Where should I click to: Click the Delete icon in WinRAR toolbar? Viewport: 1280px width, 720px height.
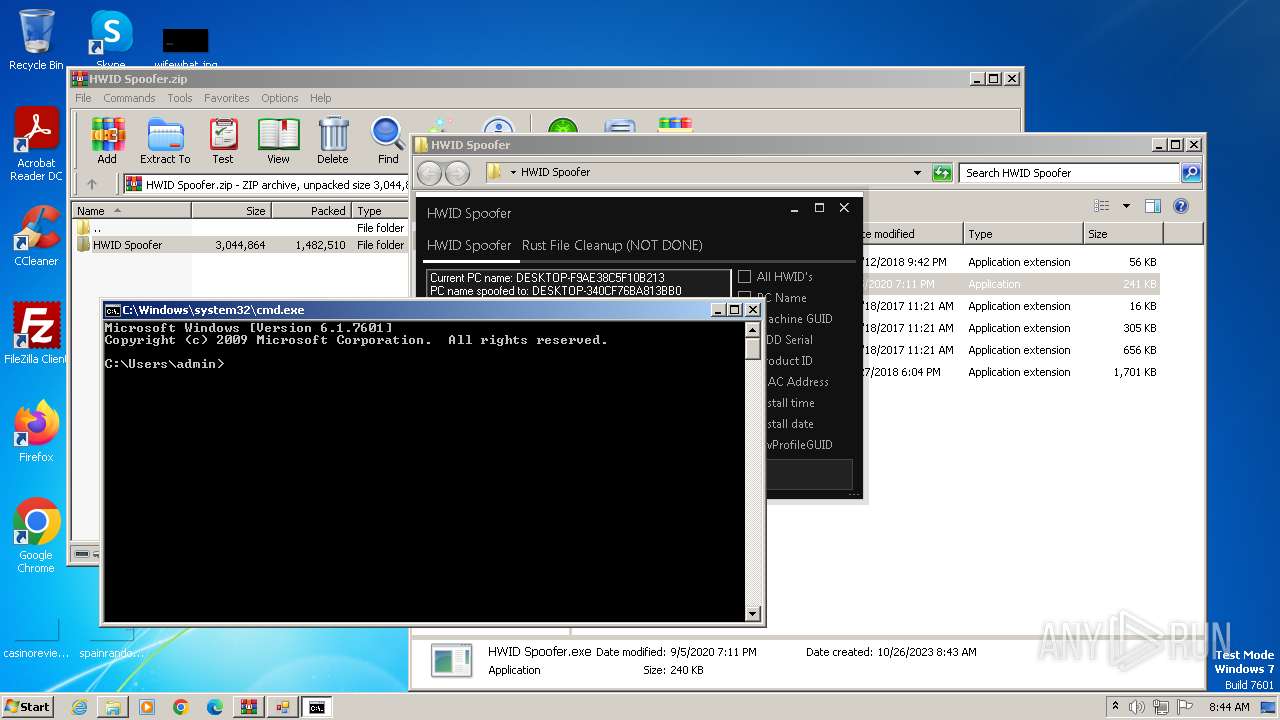333,140
